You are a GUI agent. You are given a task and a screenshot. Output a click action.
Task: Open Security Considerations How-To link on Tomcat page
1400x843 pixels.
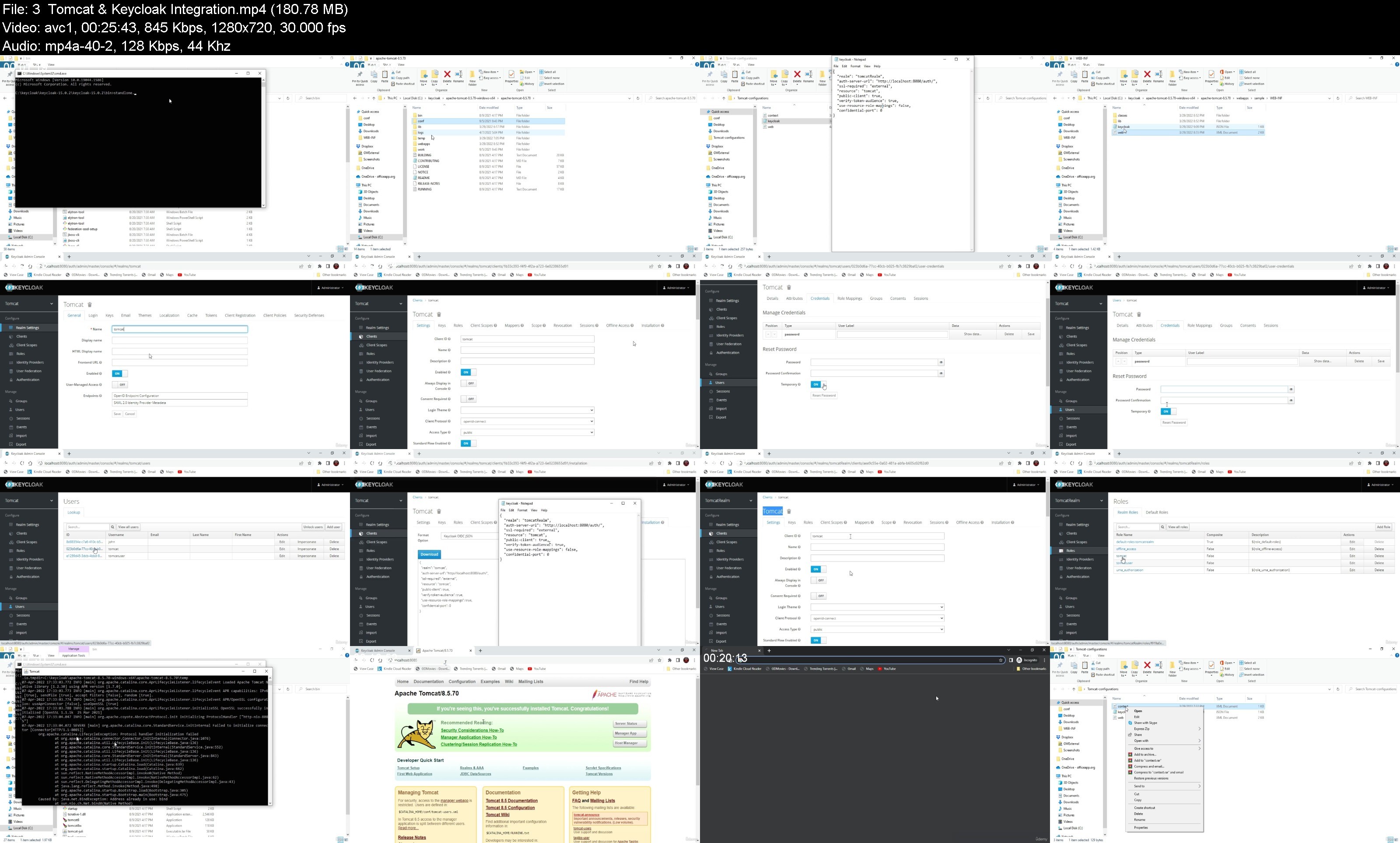(x=472, y=731)
